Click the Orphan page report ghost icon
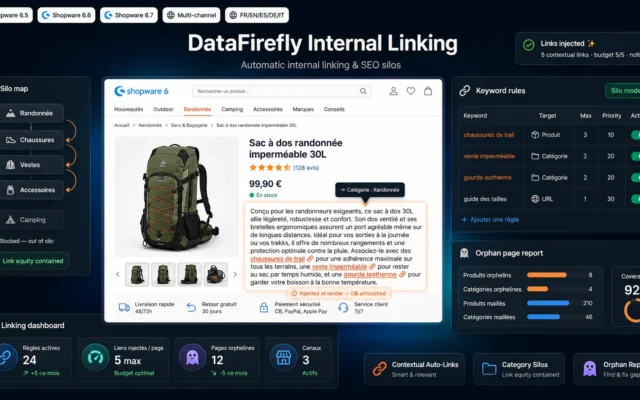Viewport: 640px width, 400px height. [x=464, y=253]
